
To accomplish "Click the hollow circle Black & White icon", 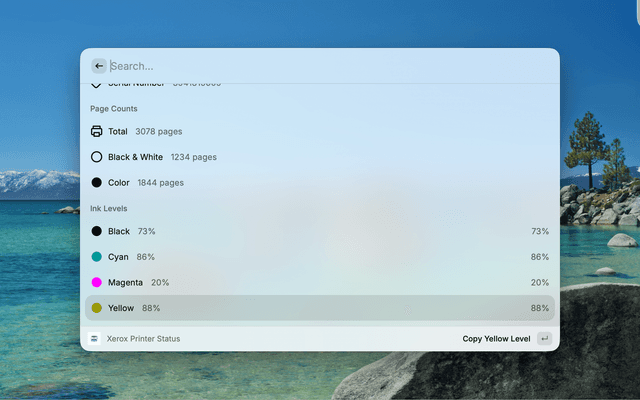I will pos(97,157).
